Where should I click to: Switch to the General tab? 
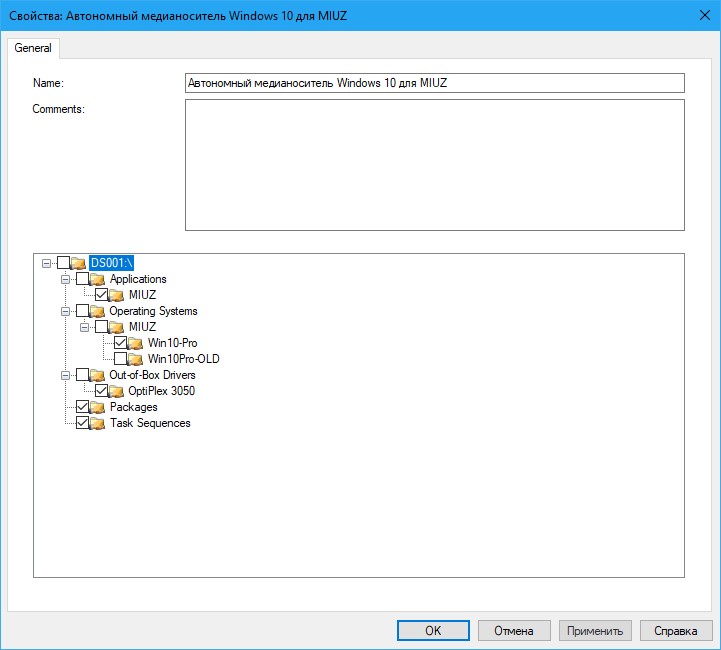point(34,48)
